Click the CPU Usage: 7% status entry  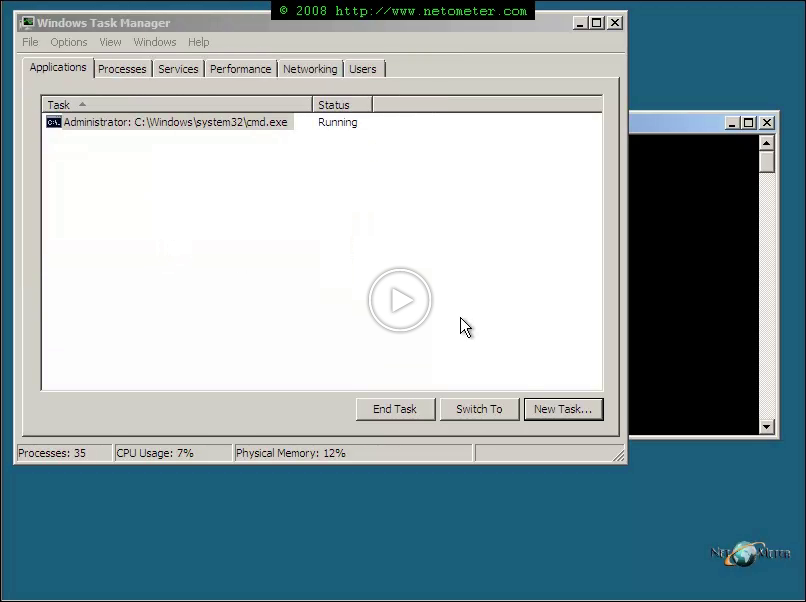(173, 453)
